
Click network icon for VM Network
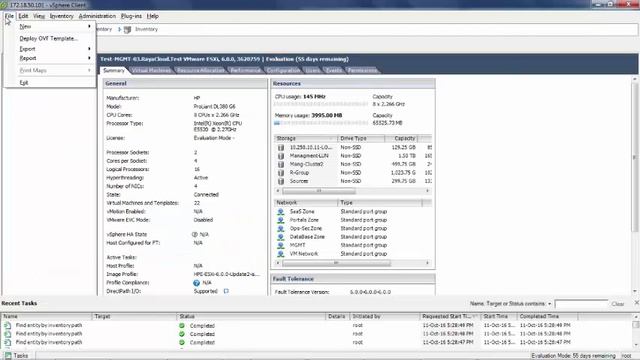[x=281, y=254]
